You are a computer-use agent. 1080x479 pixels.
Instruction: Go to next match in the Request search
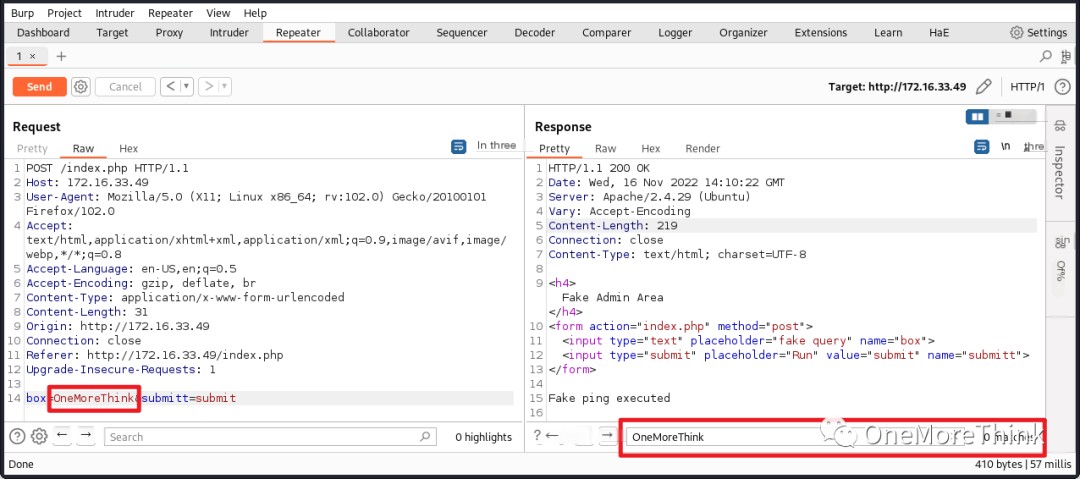pos(85,436)
